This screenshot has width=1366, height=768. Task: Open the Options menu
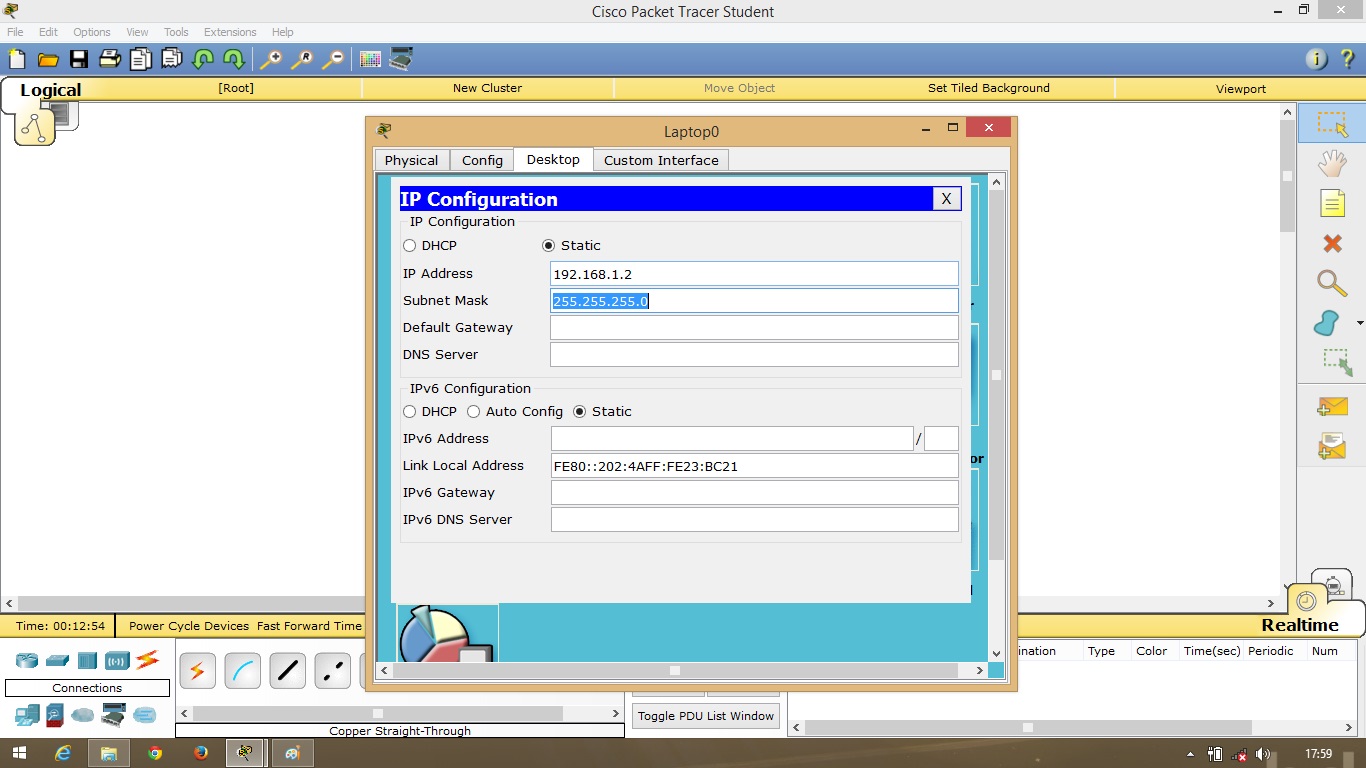[x=92, y=32]
